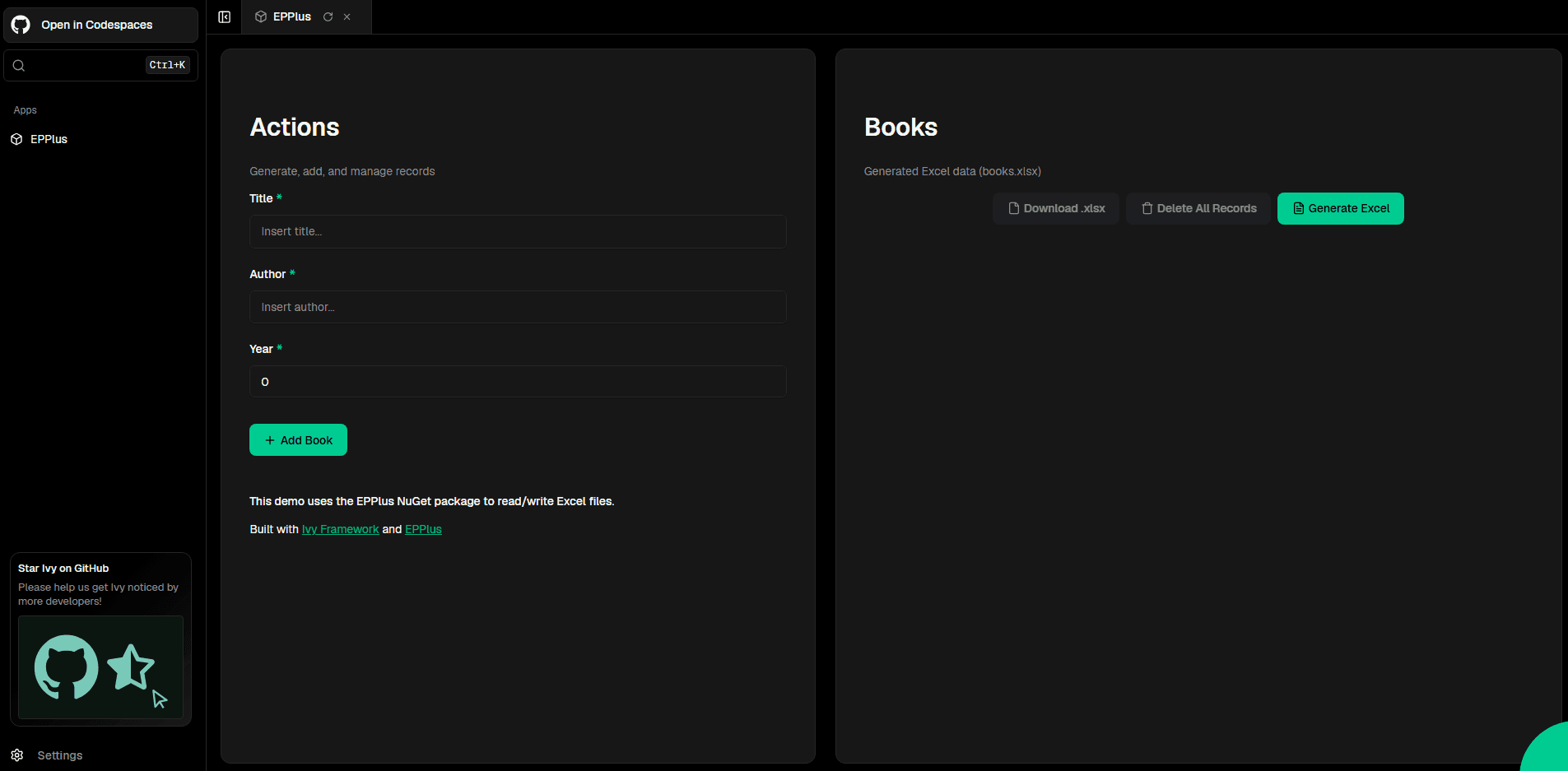Viewport: 1568px width, 771px height.
Task: Switch to the EPPlus tab
Action: click(x=291, y=17)
